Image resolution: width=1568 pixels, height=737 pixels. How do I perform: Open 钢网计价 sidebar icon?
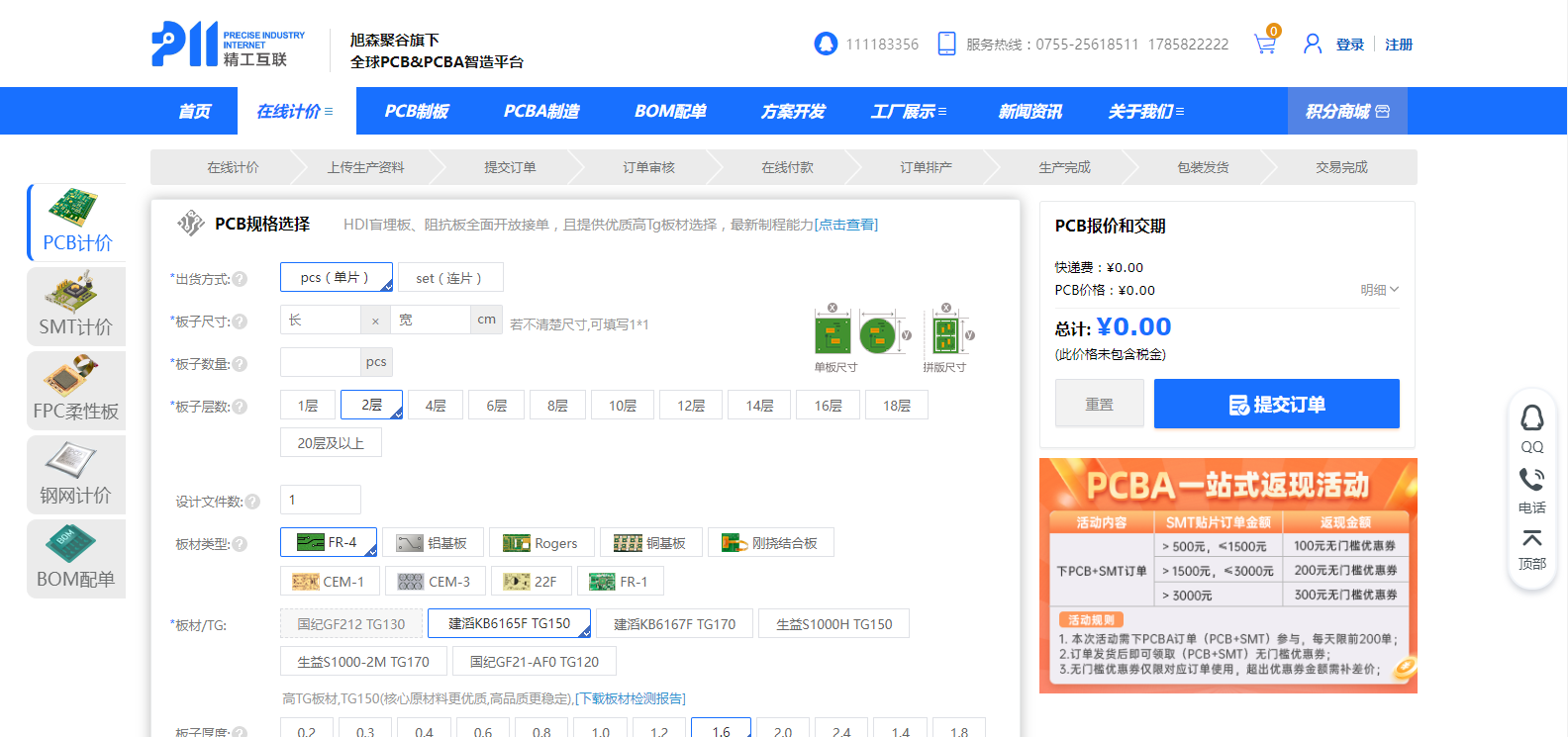[76, 476]
